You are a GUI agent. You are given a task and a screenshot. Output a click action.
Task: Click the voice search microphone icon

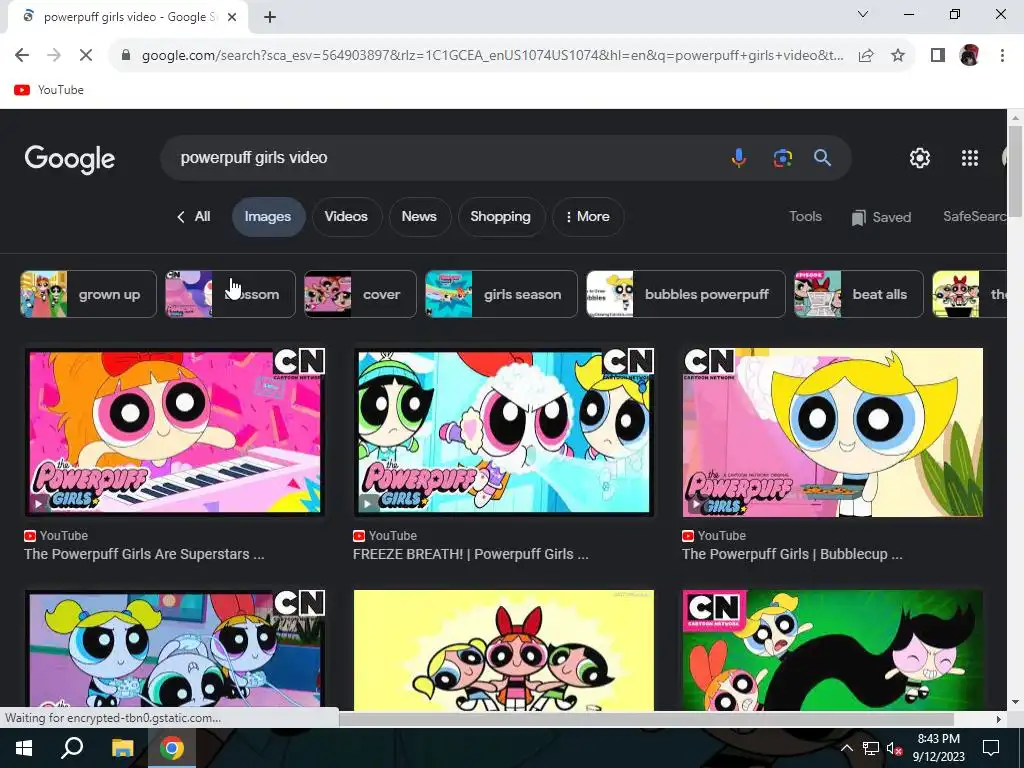pos(739,157)
